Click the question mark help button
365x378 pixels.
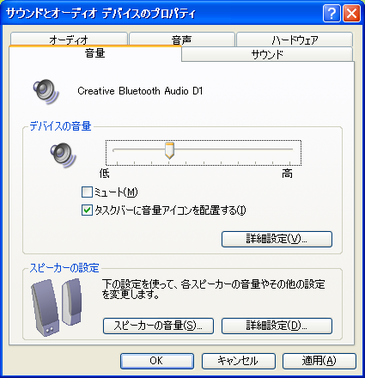point(332,14)
